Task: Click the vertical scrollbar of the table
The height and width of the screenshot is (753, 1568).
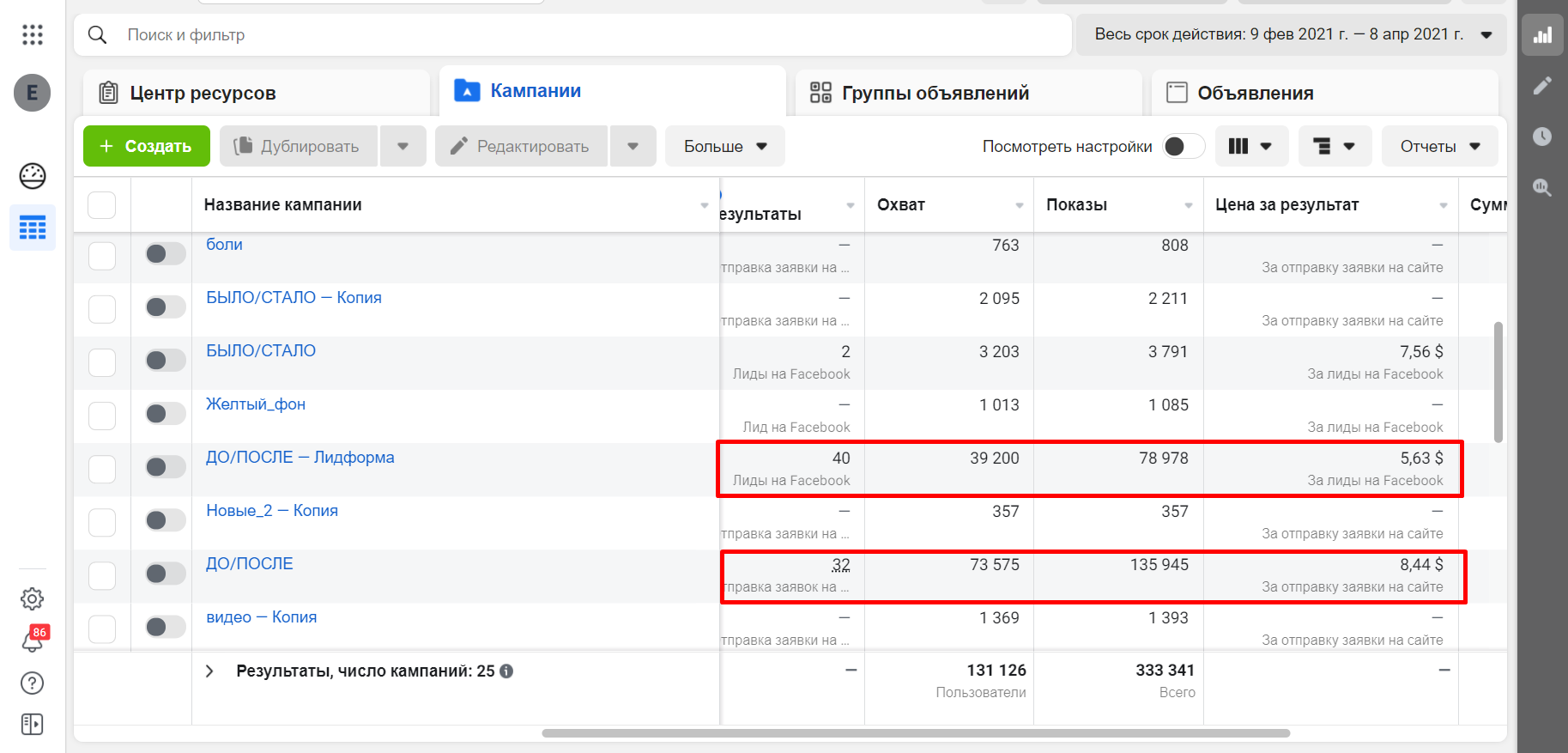Action: click(1498, 382)
